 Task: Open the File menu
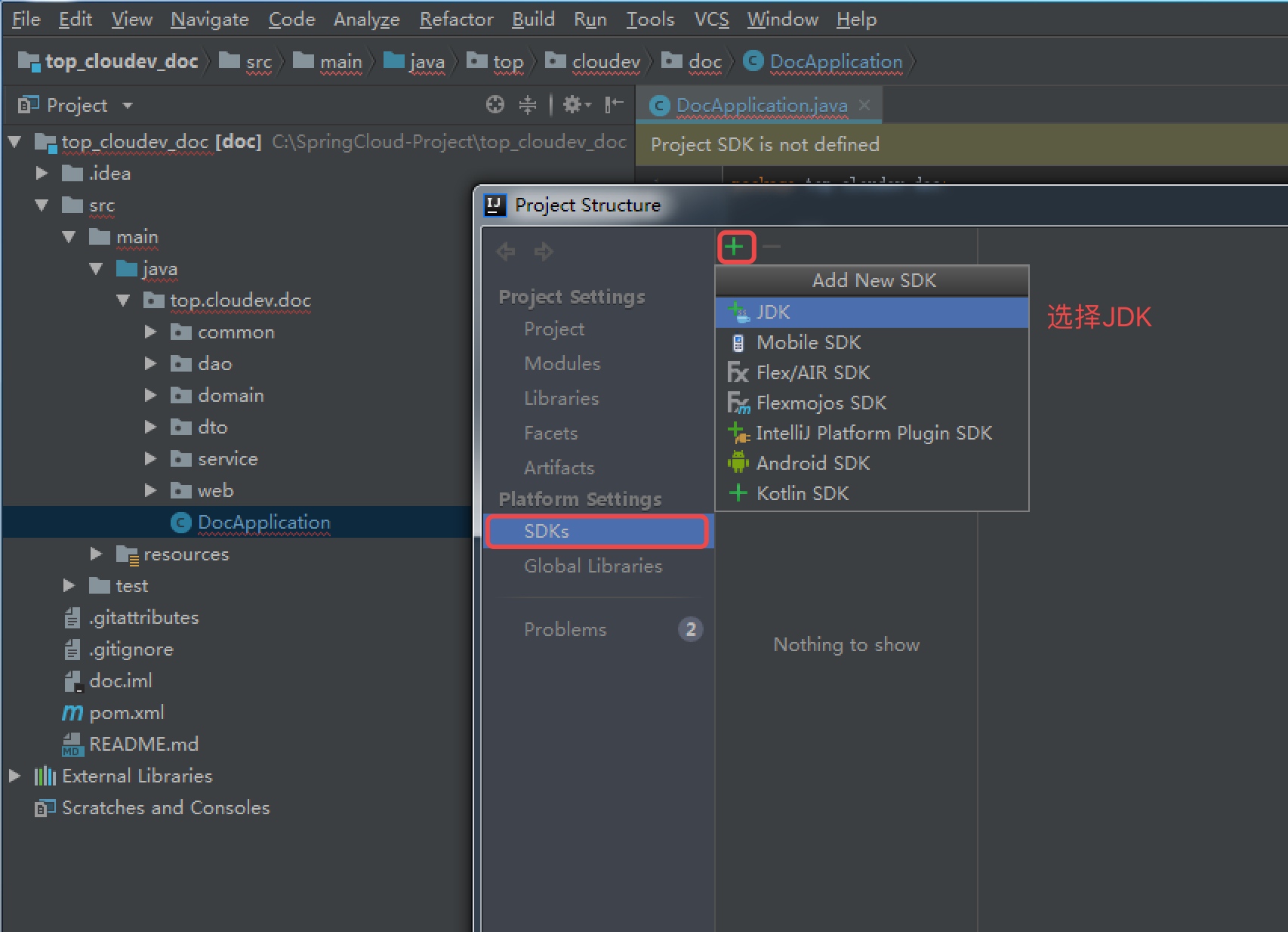point(26,19)
